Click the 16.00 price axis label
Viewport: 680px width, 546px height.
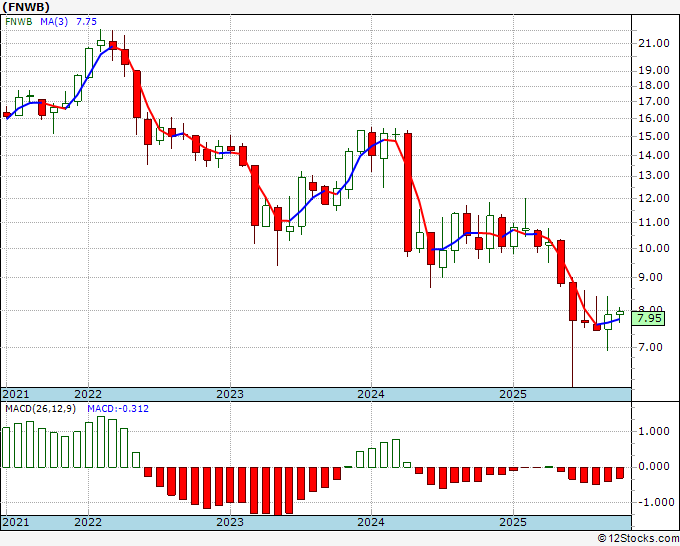coord(654,118)
